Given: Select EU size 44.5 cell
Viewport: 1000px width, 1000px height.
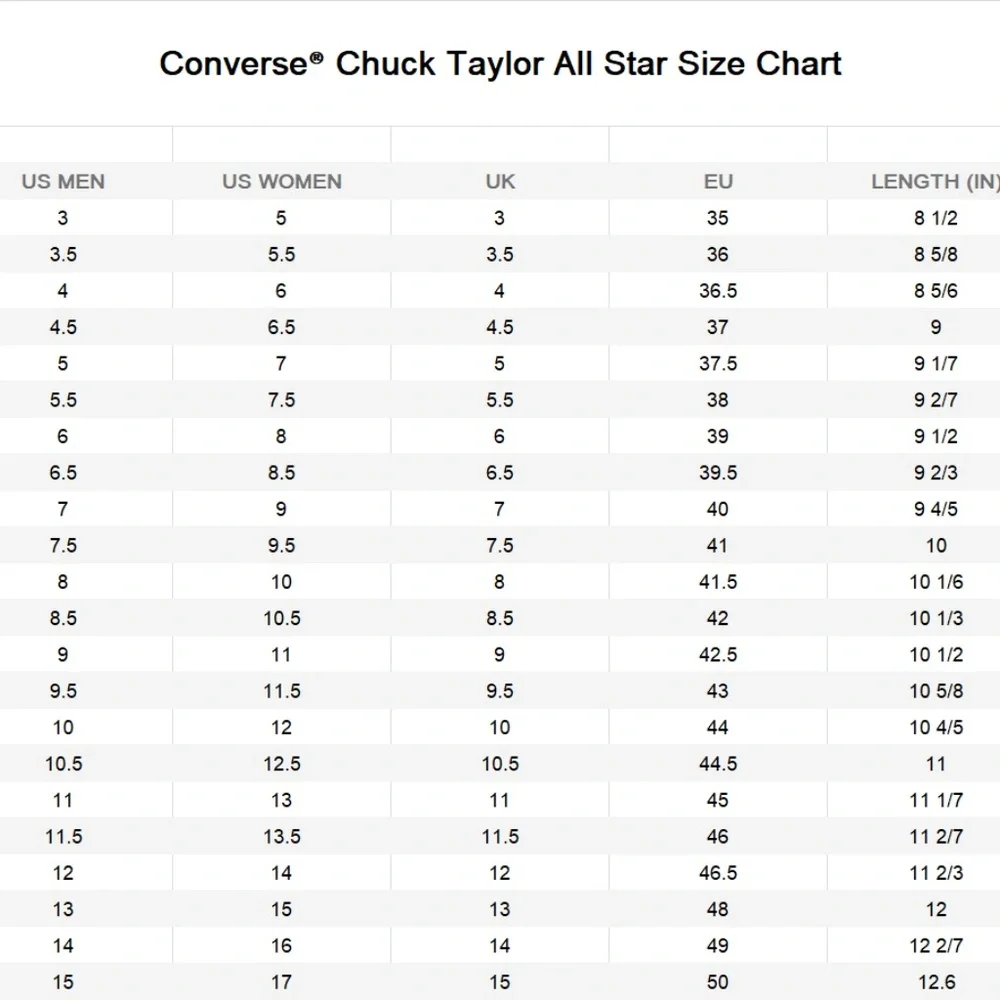Looking at the screenshot, I should (x=718, y=764).
